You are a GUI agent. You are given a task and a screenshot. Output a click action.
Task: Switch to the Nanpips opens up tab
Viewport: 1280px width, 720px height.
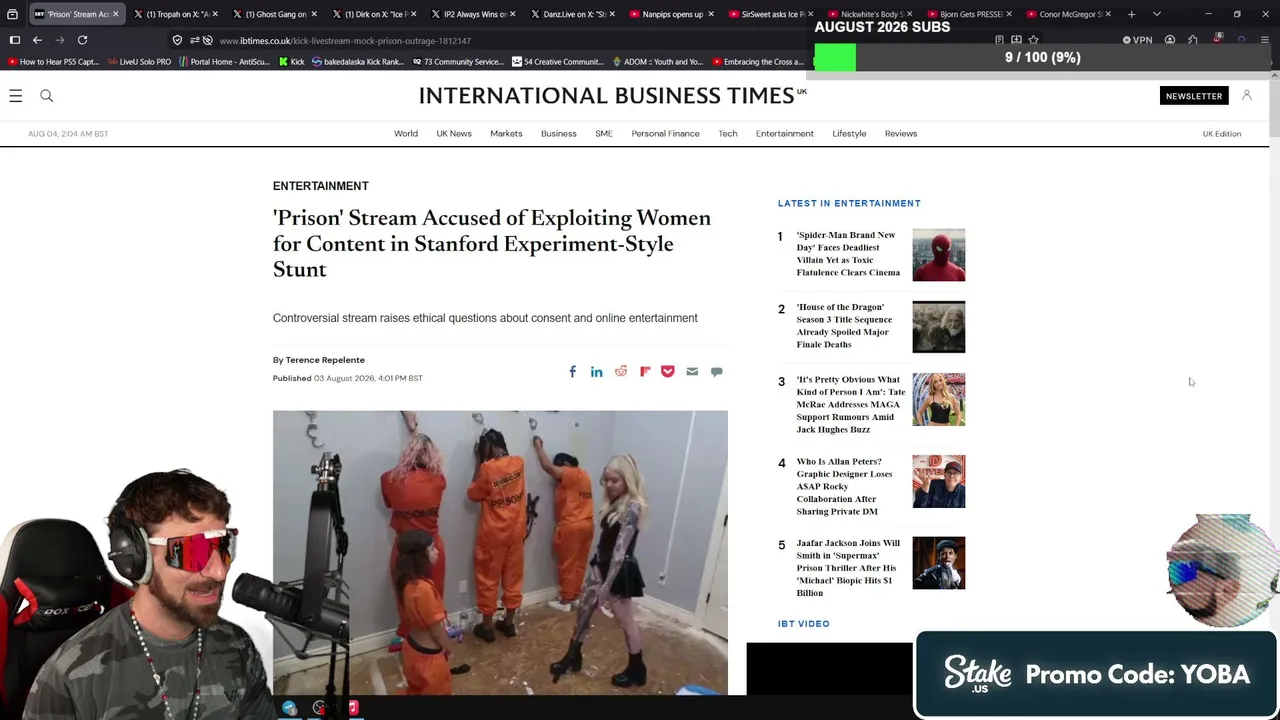[671, 14]
